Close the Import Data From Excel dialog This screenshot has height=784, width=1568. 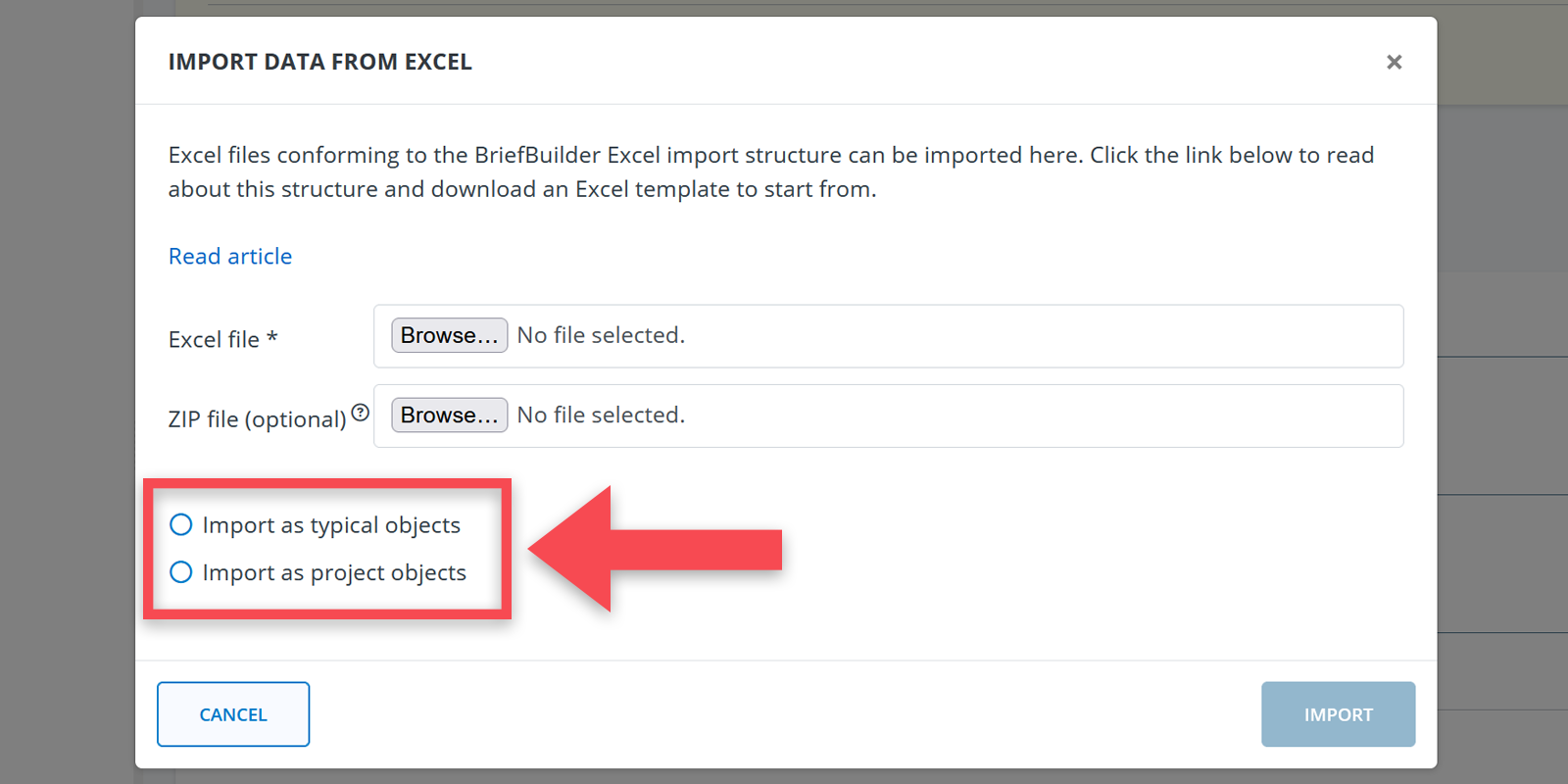1394,63
